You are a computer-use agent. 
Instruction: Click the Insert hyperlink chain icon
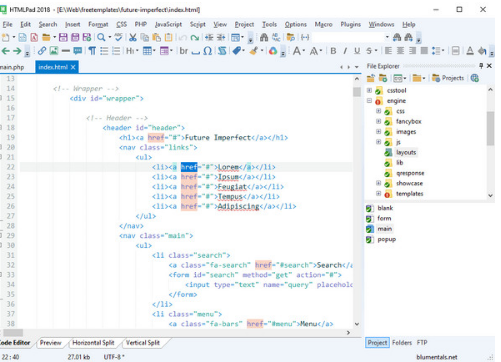click(x=42, y=51)
